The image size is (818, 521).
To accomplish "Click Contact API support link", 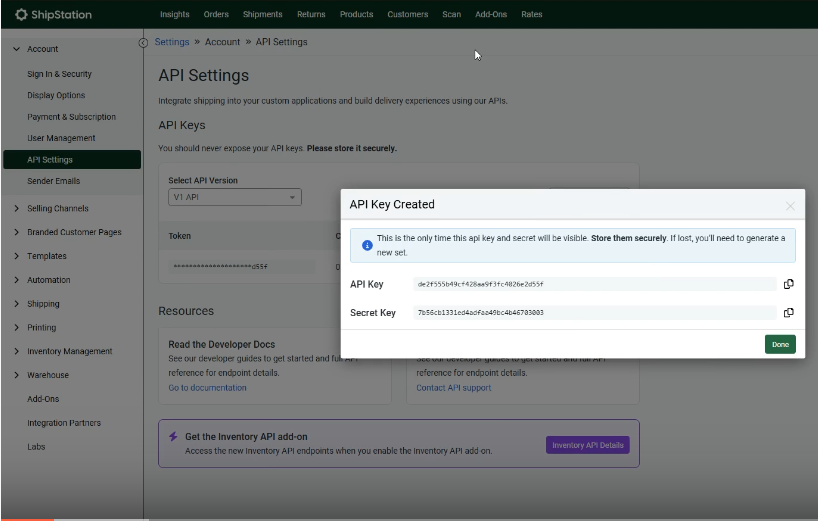I will [453, 388].
